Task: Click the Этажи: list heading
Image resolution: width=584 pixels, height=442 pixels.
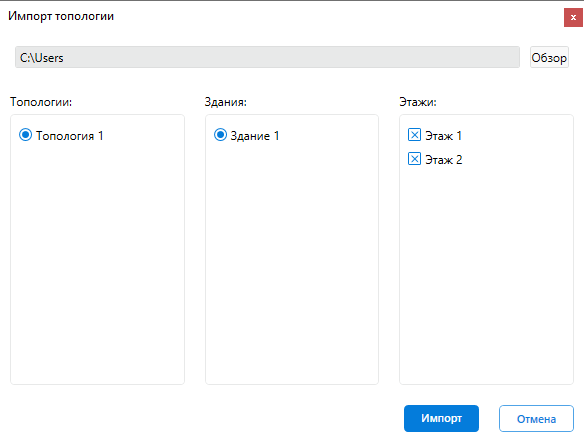Action: point(418,102)
